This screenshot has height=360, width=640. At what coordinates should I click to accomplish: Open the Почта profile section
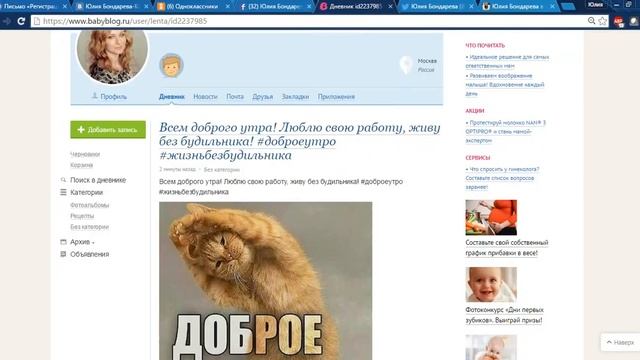coord(235,97)
